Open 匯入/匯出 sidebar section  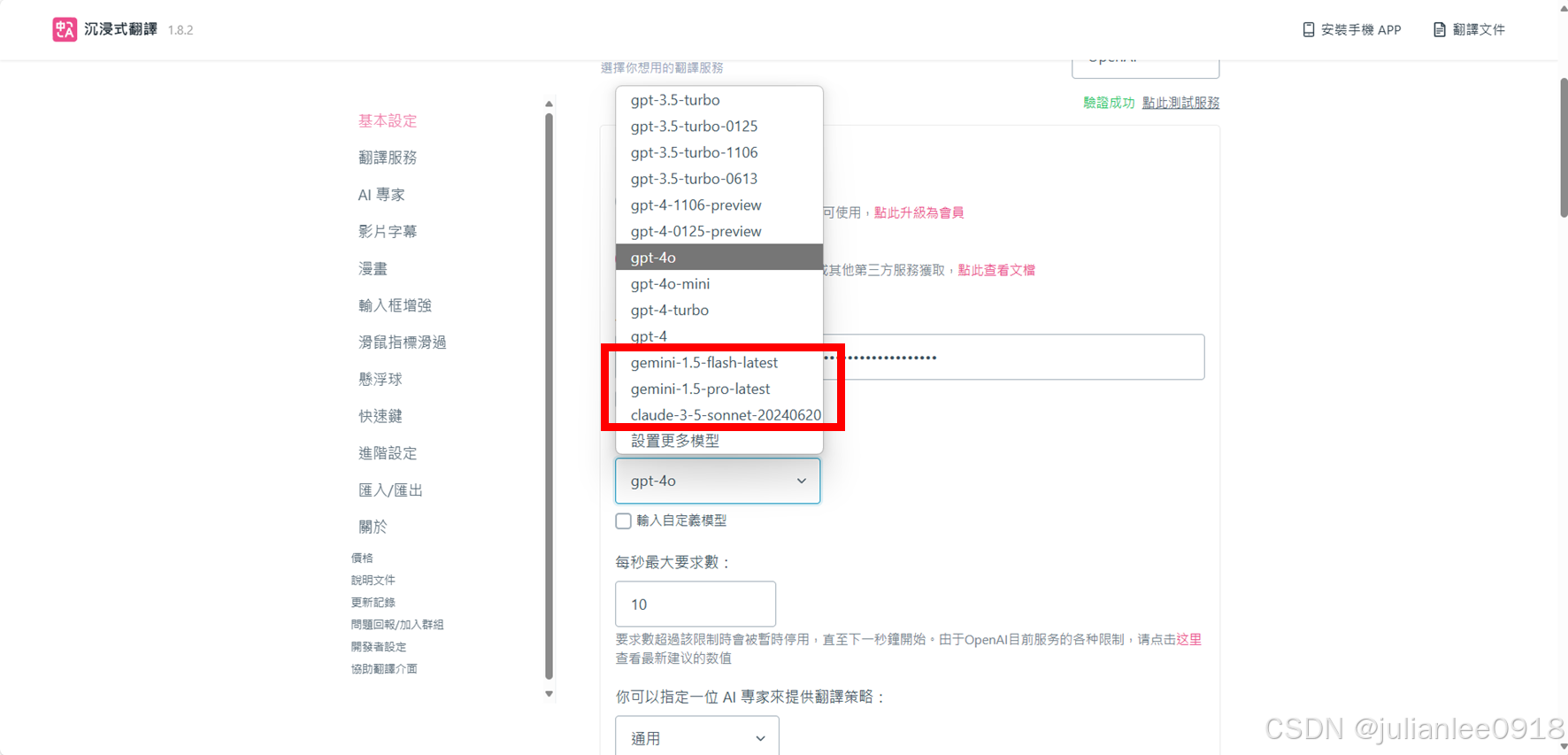pos(390,490)
